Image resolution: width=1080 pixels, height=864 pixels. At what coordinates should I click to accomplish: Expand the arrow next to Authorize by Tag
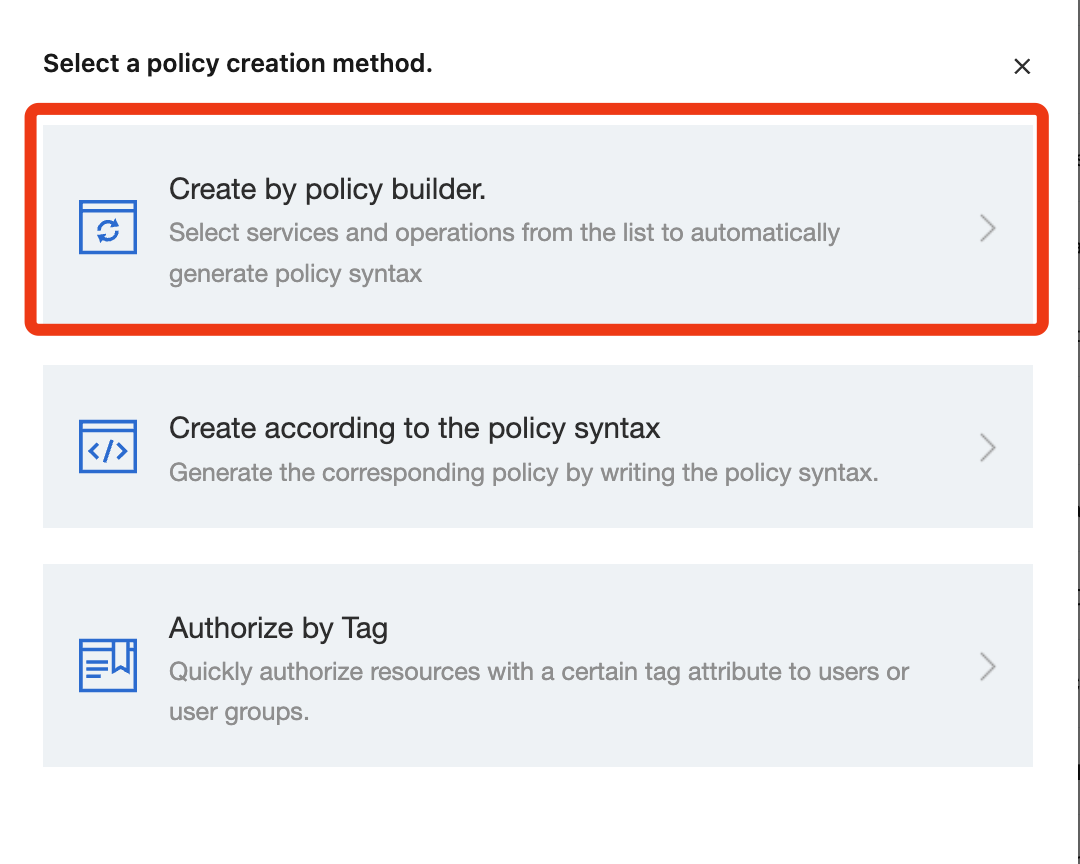(988, 666)
